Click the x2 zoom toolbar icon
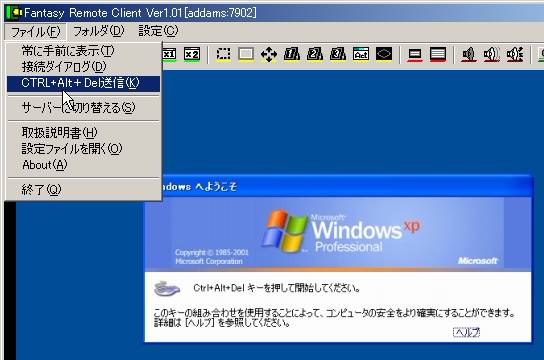Image resolution: width=544 pixels, height=360 pixels. 192,54
